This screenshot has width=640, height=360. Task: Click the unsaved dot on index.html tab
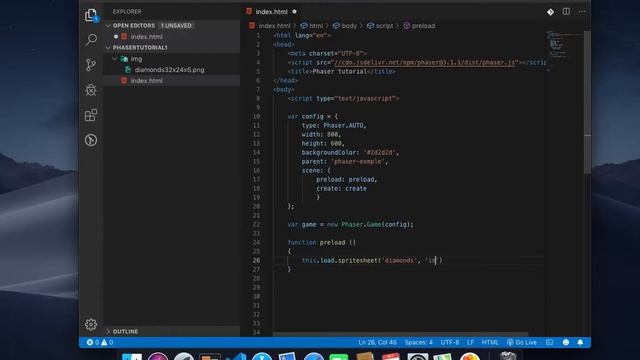tap(294, 12)
